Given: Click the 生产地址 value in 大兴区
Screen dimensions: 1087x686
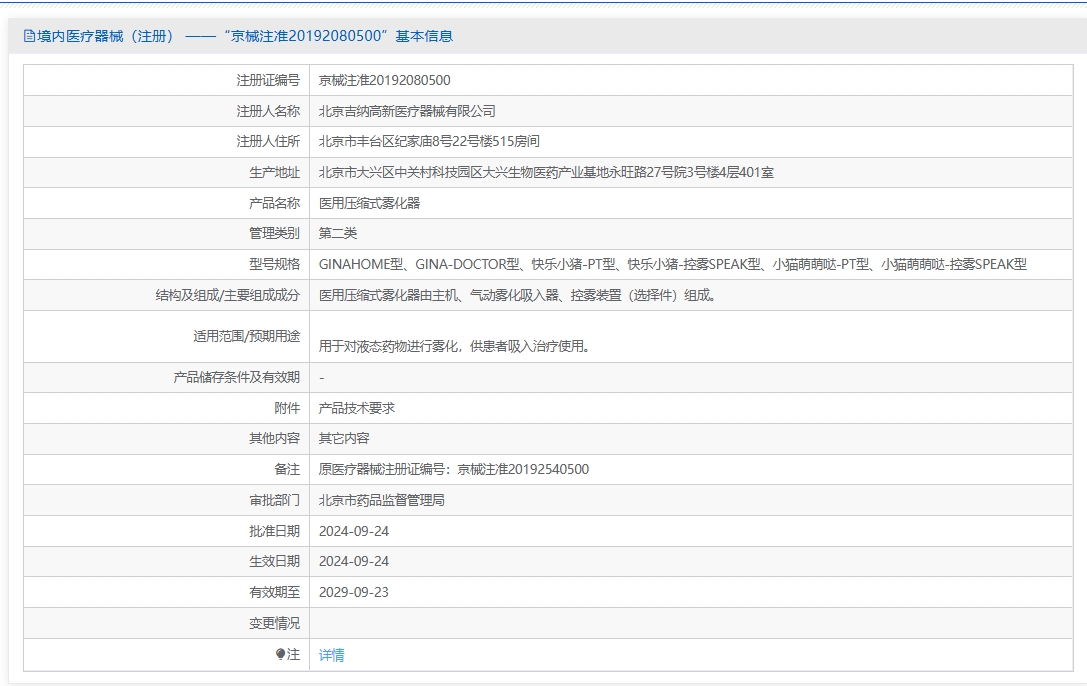Looking at the screenshot, I should 546,173.
